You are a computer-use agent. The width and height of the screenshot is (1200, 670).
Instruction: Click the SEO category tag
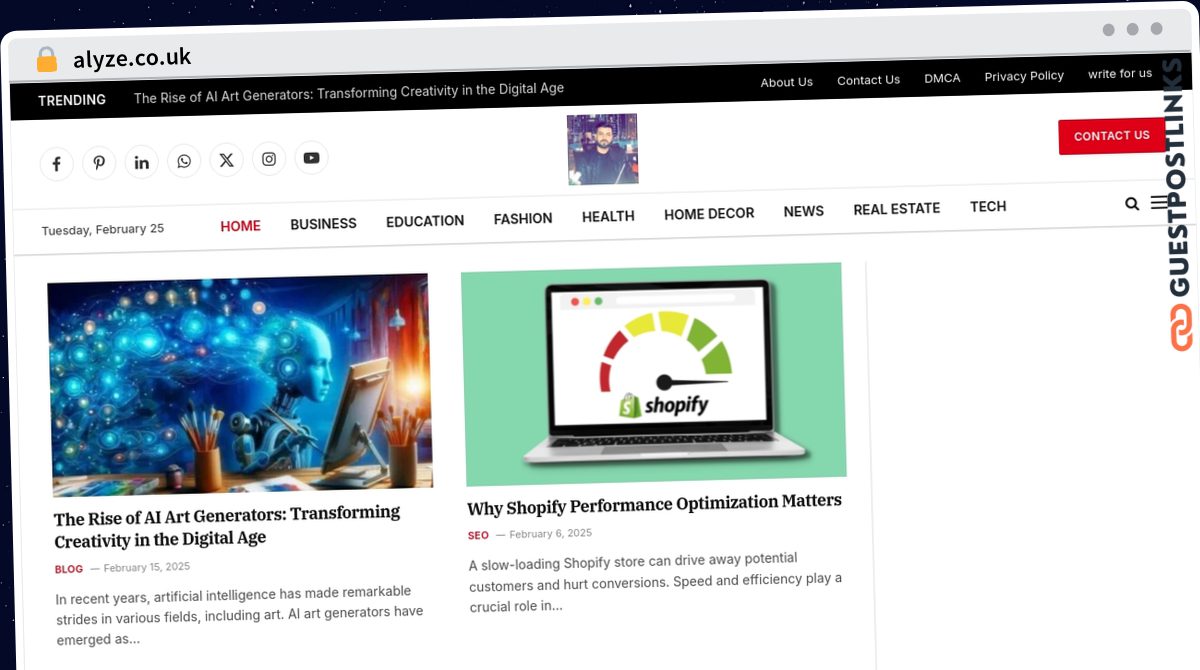click(478, 535)
